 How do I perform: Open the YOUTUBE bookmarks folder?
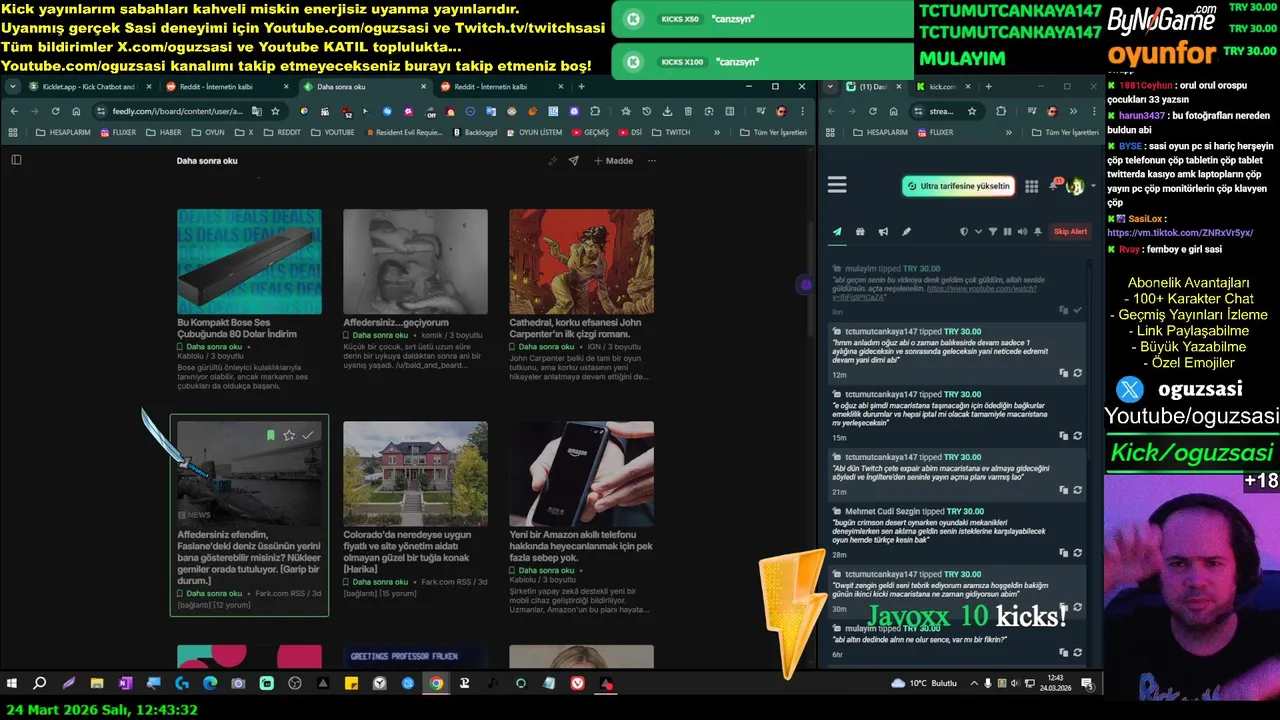click(332, 132)
